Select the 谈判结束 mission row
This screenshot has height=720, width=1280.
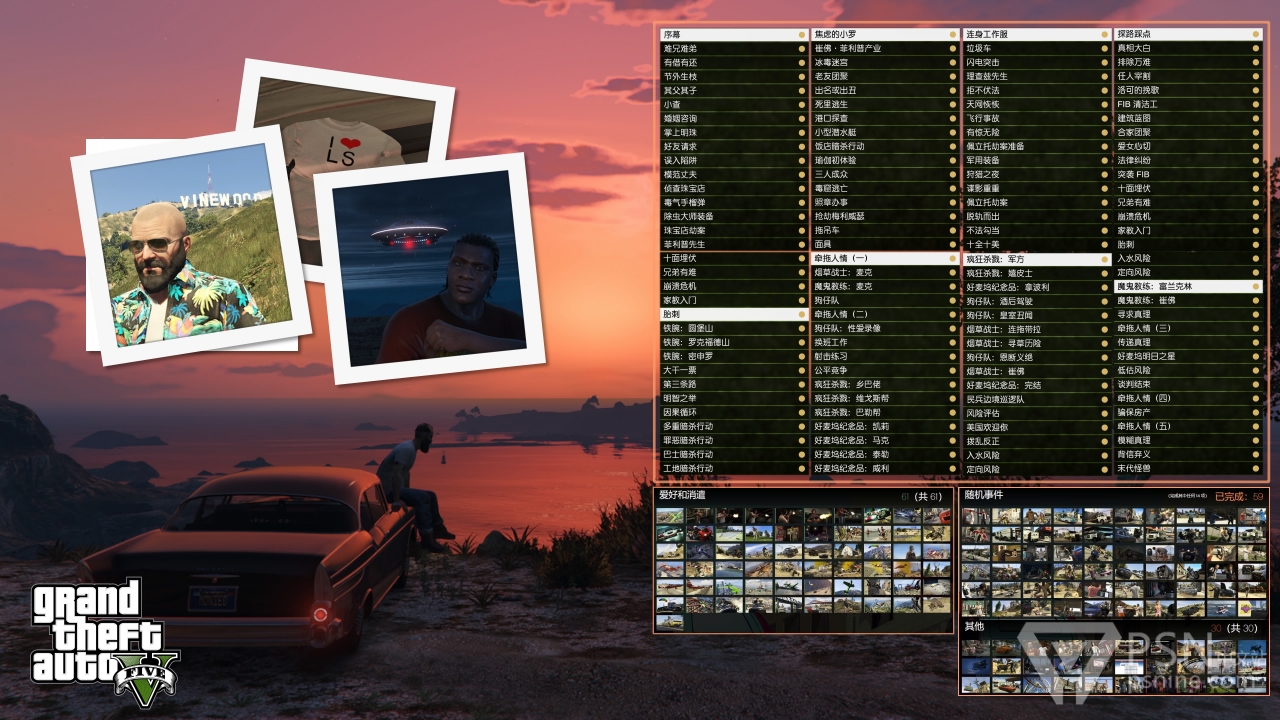[1188, 384]
